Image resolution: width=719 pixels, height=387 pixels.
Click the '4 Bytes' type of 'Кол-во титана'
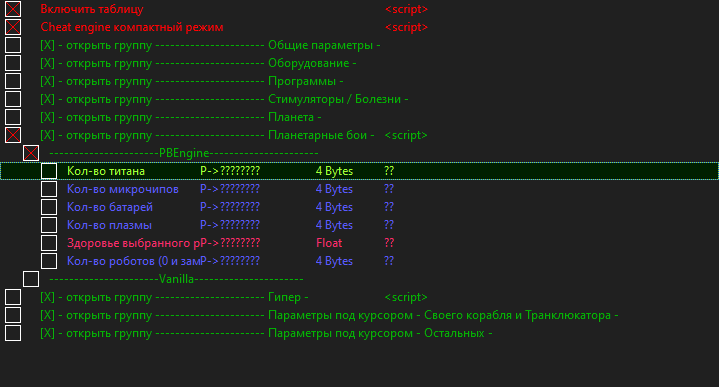[334, 171]
